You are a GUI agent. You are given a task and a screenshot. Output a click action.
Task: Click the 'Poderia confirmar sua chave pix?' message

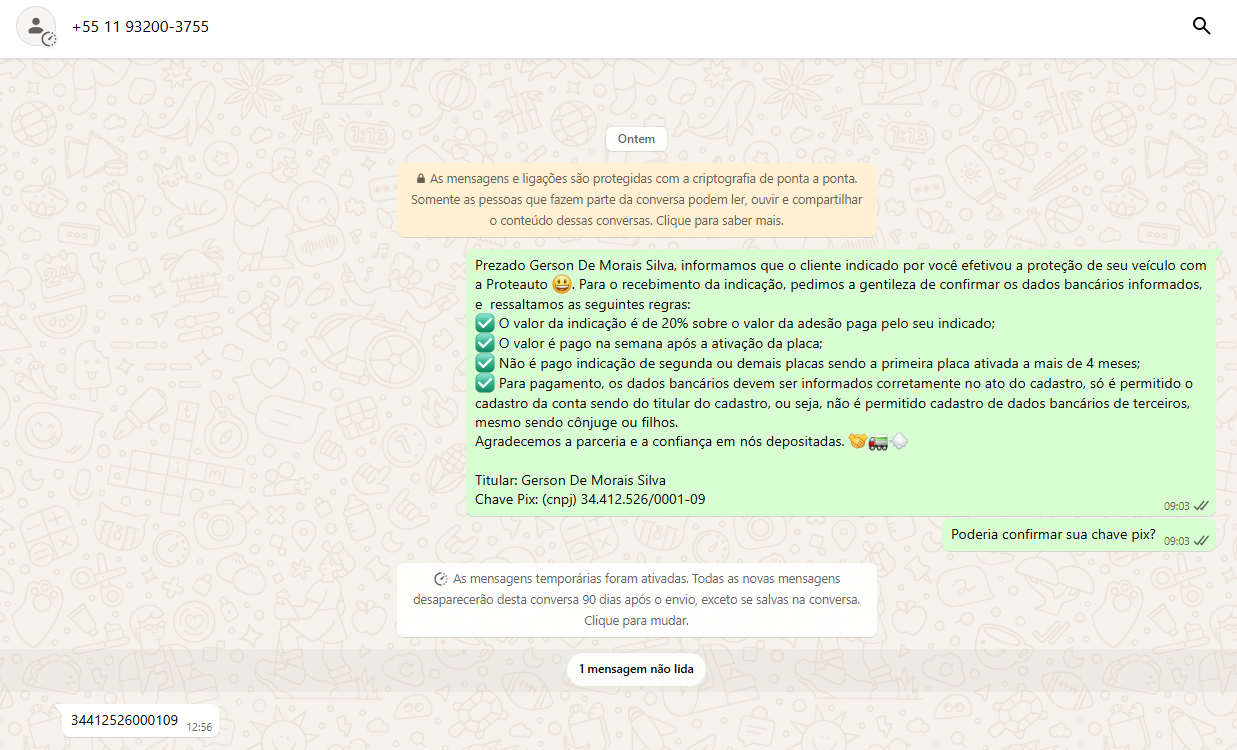[x=1052, y=534]
